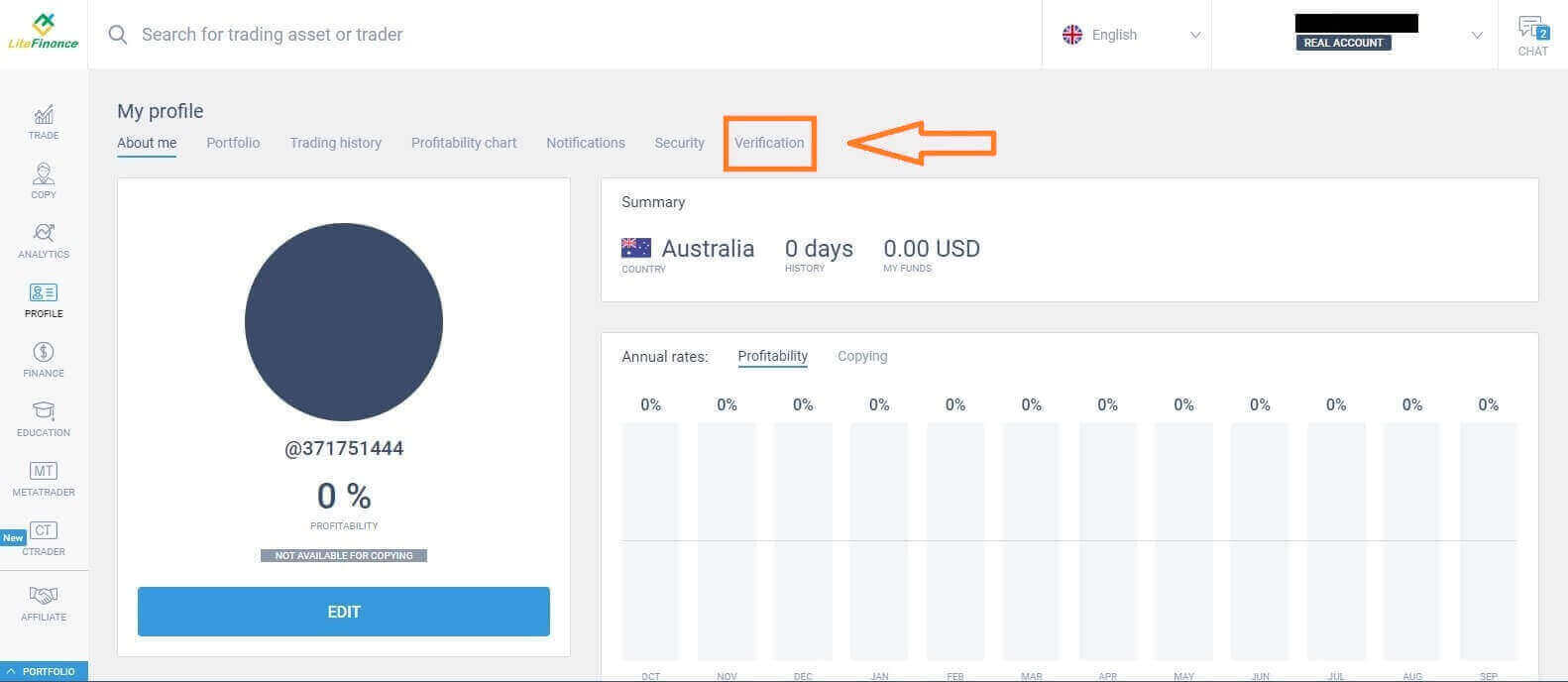The image size is (1568, 682).
Task: Switch to the Verification tab
Action: 769,143
